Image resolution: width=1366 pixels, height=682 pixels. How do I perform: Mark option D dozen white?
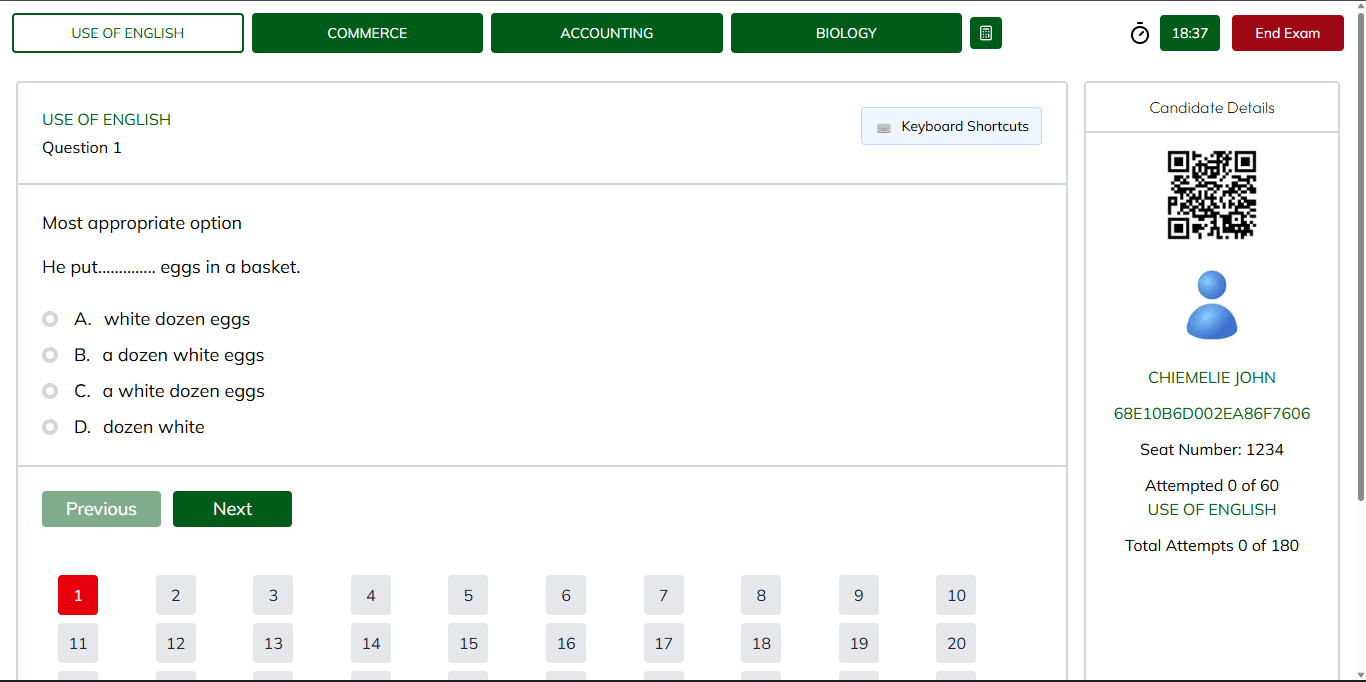50,427
